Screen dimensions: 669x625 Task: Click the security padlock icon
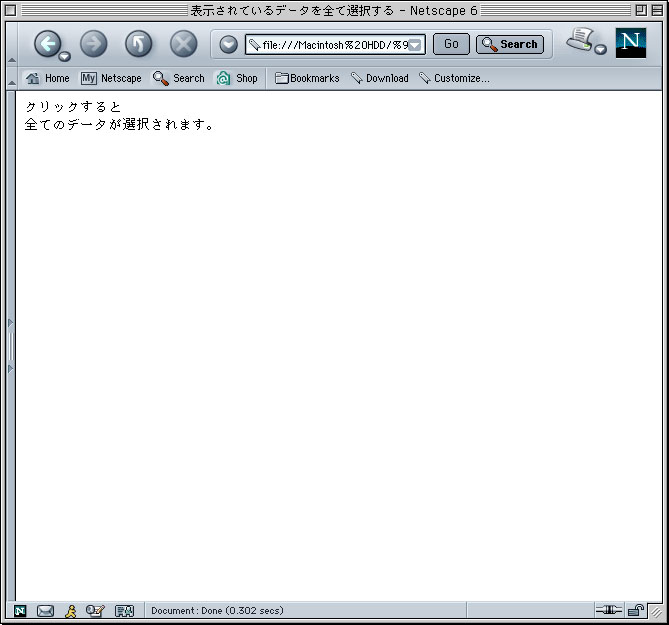636,610
